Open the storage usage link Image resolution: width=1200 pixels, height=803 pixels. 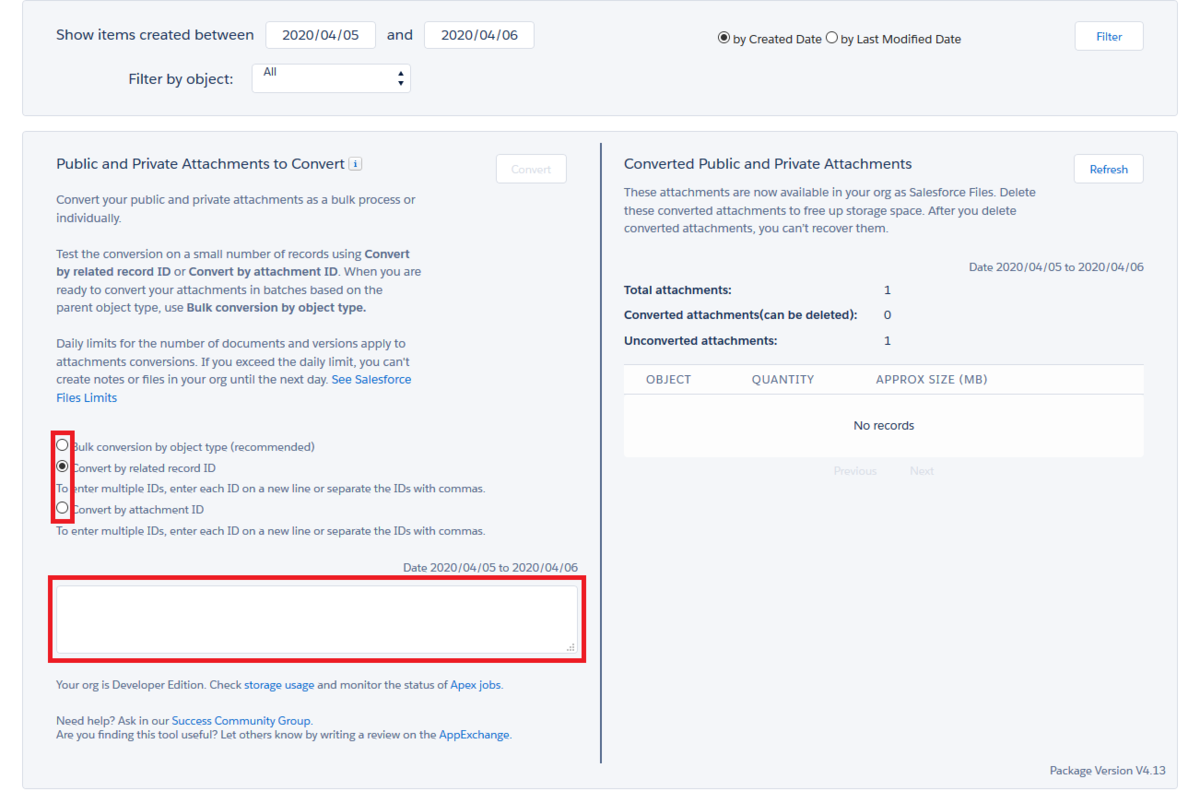(x=279, y=685)
